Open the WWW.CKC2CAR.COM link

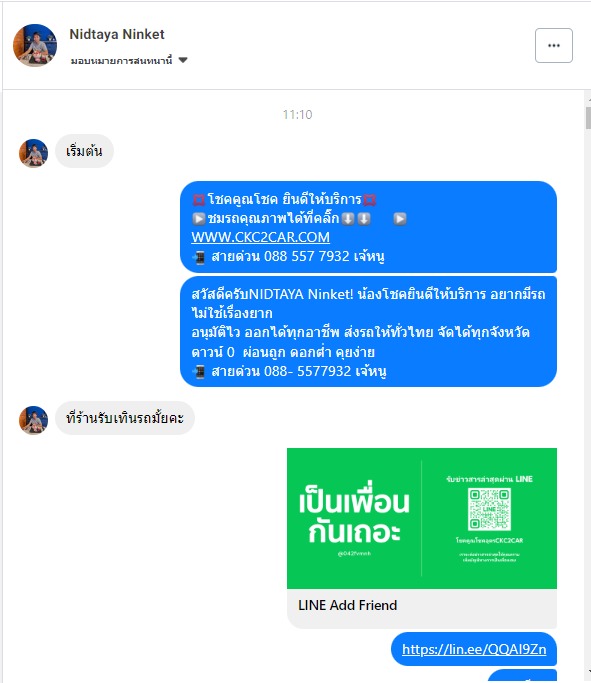pos(260,237)
